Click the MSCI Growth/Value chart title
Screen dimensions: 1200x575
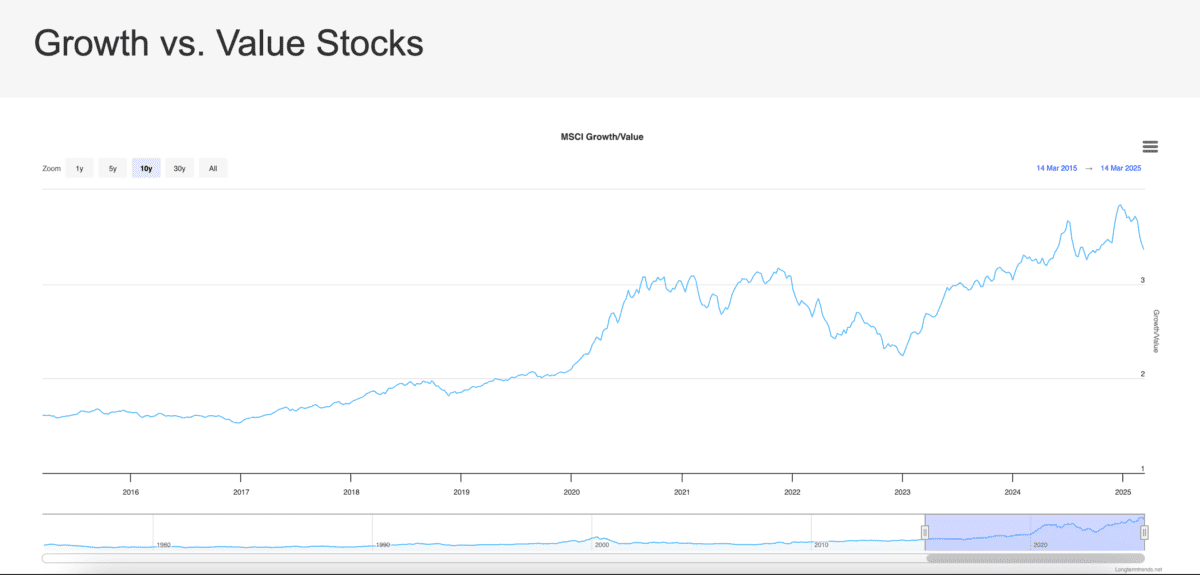point(601,136)
